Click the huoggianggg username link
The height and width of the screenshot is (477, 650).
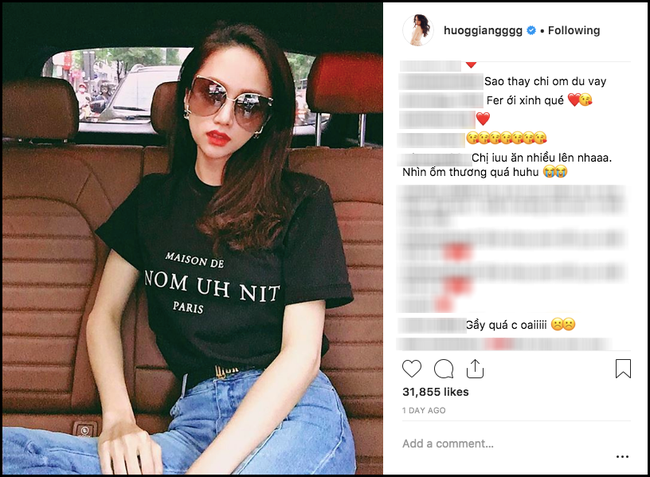472,31
